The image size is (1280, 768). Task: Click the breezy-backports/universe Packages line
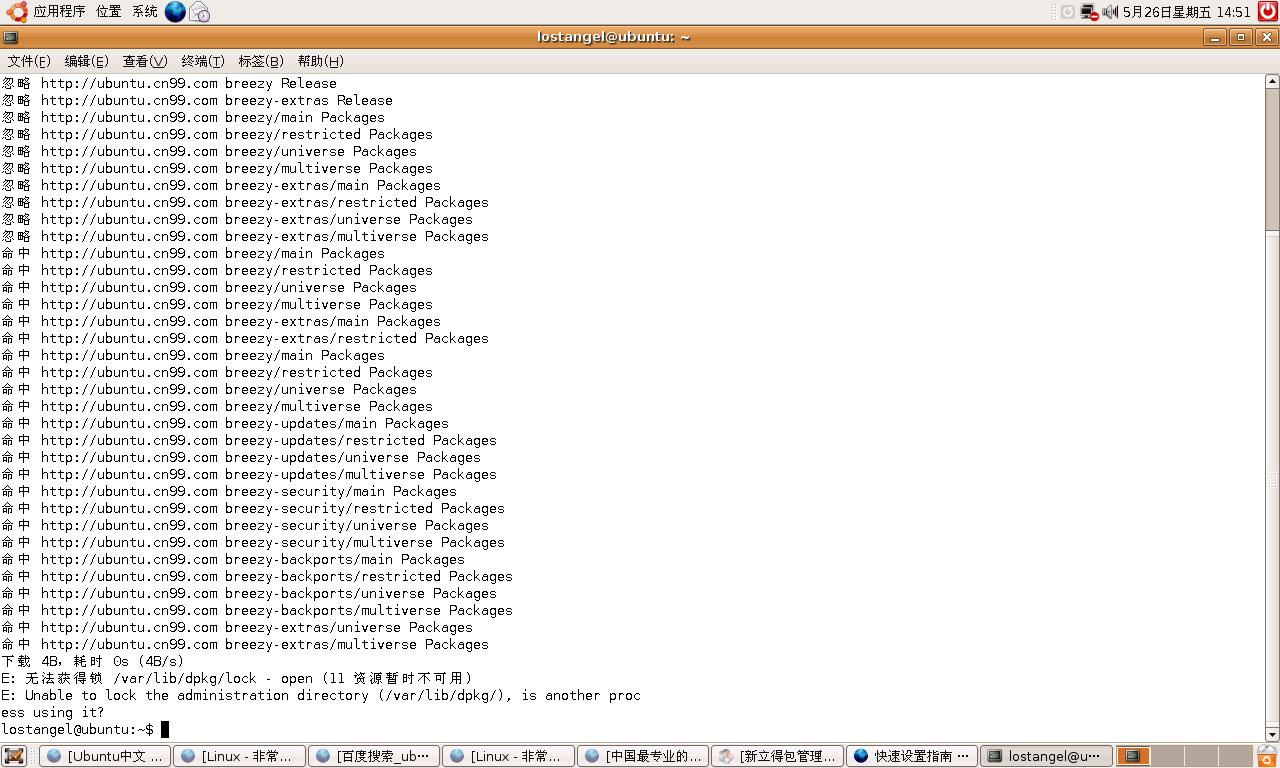[249, 593]
